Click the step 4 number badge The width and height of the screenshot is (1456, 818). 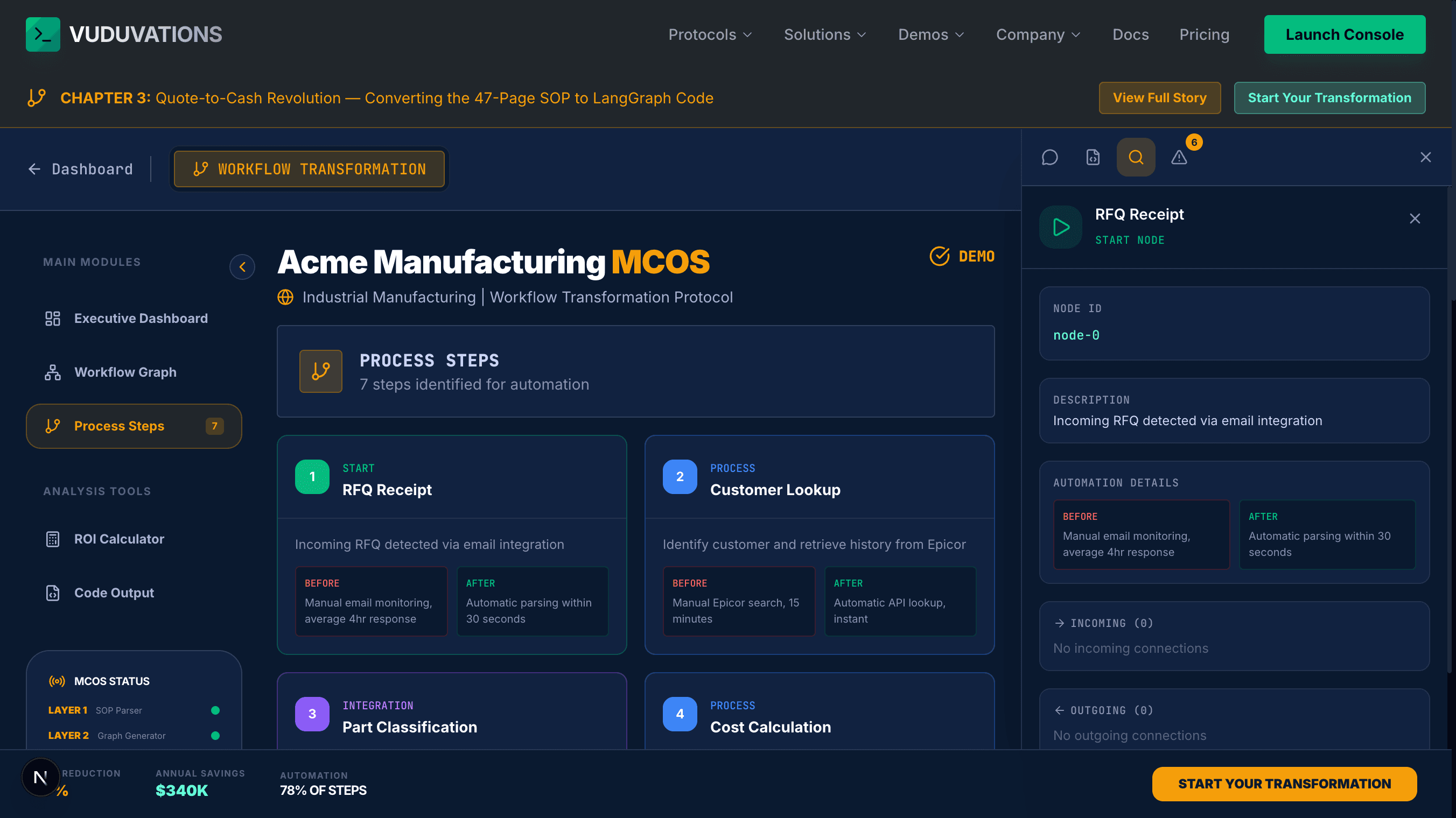pyautogui.click(x=680, y=714)
